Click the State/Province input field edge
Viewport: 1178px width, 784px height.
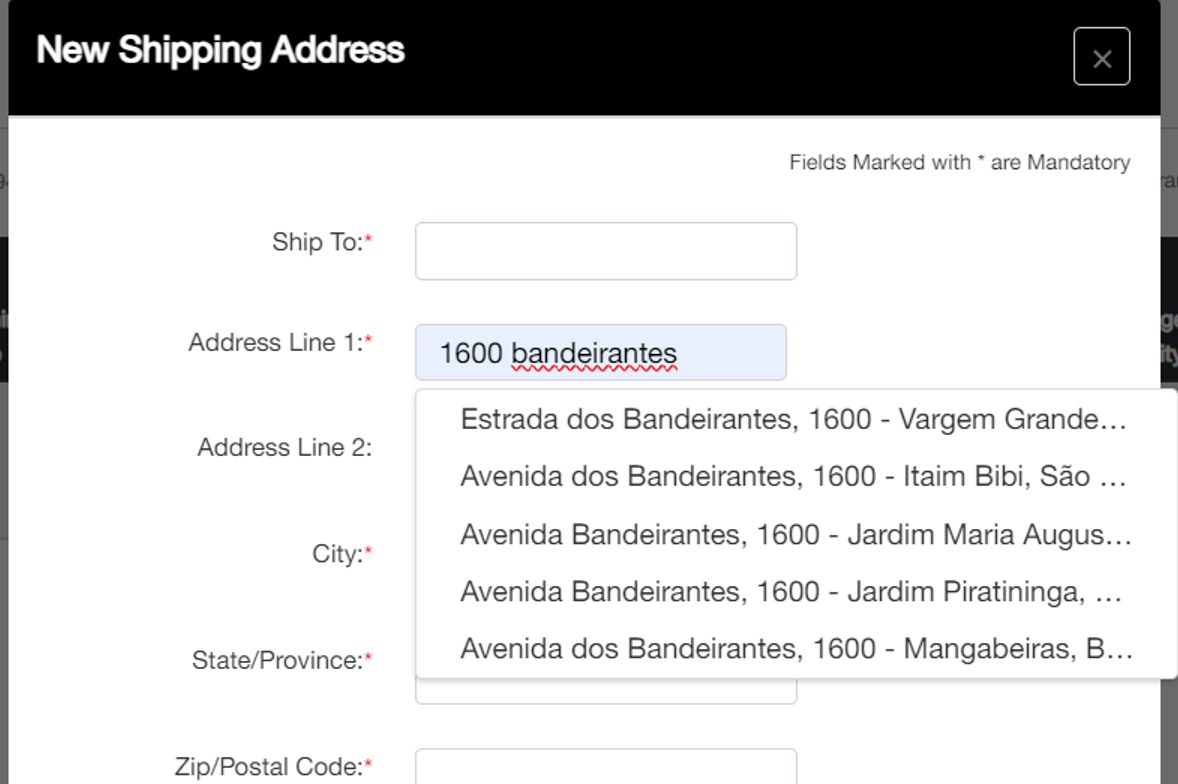point(605,694)
